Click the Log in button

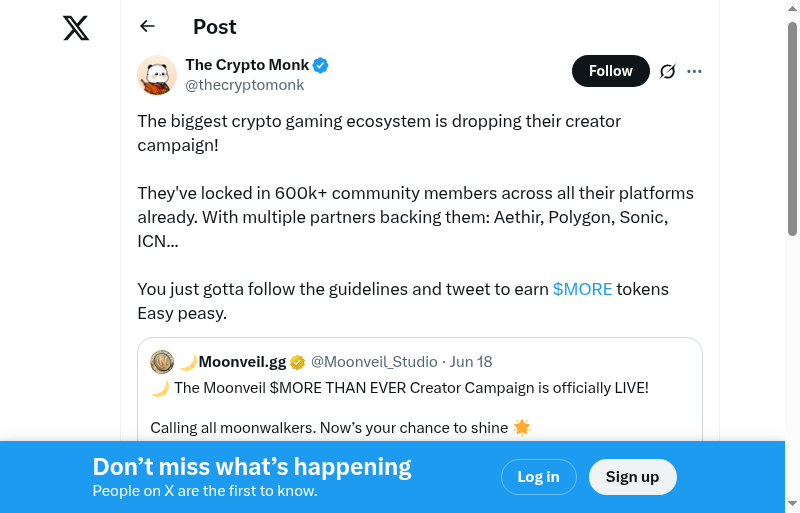(x=538, y=477)
